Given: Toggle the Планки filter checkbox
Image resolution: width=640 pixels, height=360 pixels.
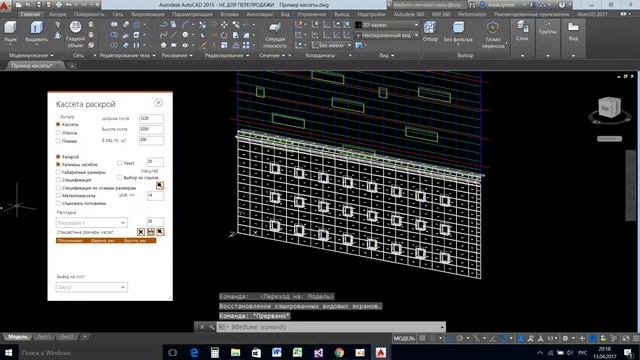Looking at the screenshot, I should (x=58, y=141).
